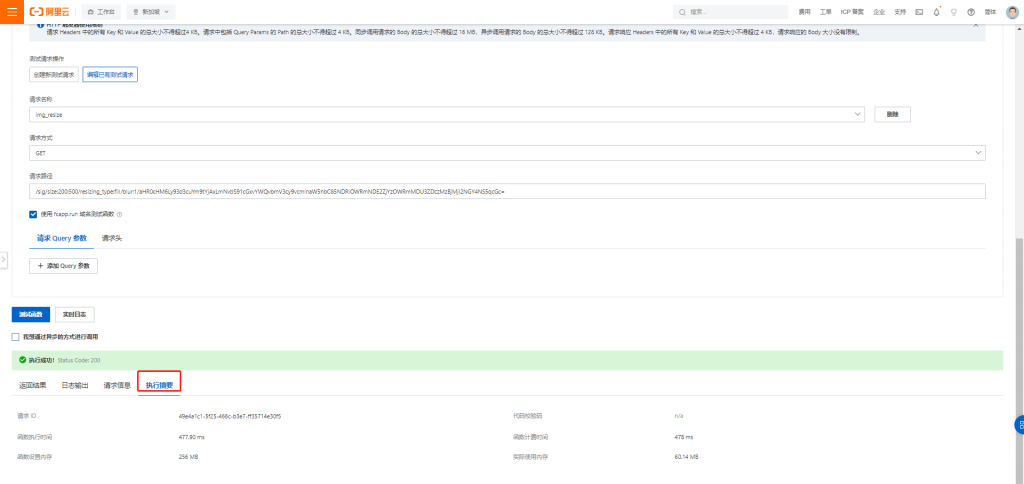
Task: Click the 478 ms billed time value
Action: pyautogui.click(x=684, y=437)
